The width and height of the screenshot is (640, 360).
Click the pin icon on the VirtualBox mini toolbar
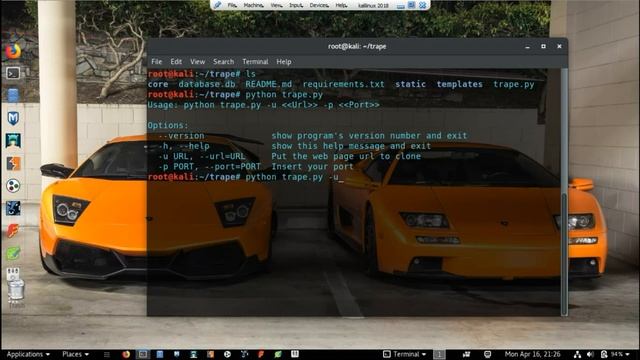click(218, 5)
